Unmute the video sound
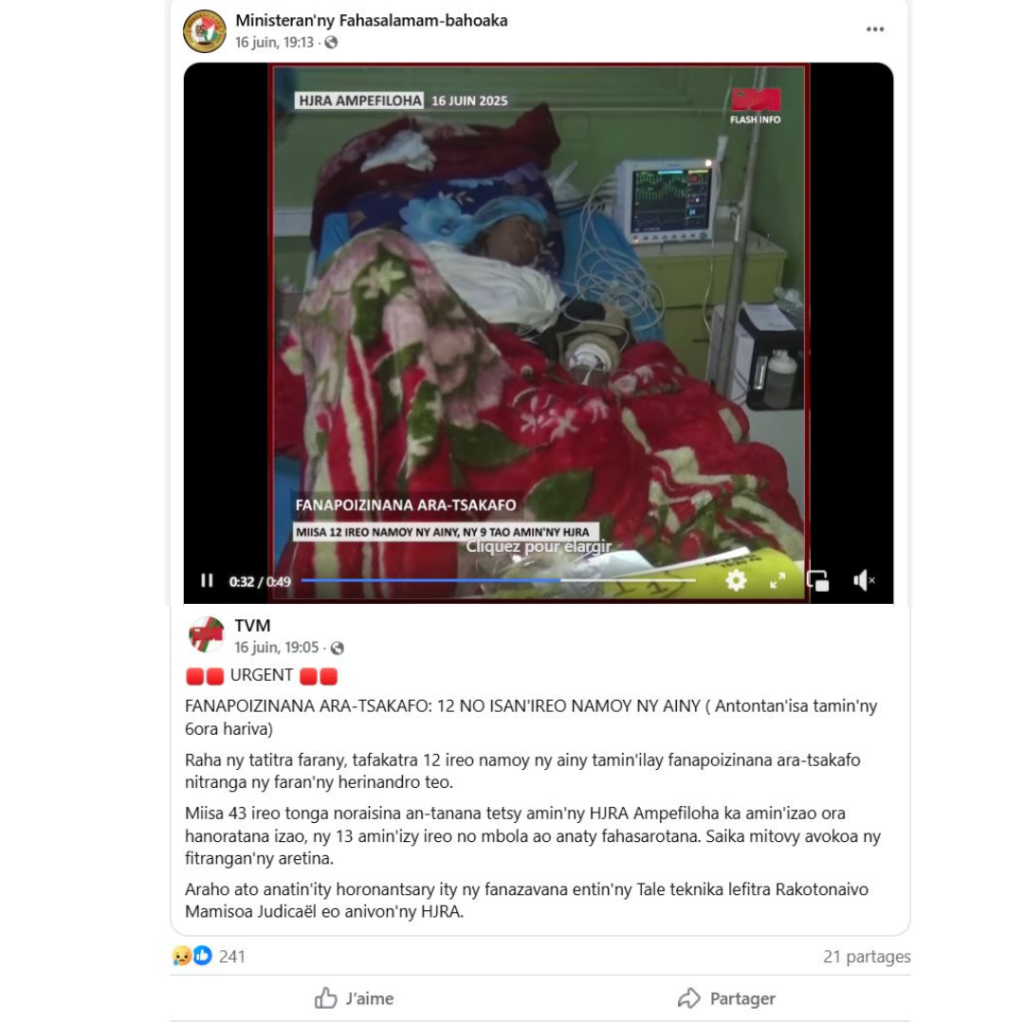Viewport: 1024px width, 1024px height. point(863,580)
